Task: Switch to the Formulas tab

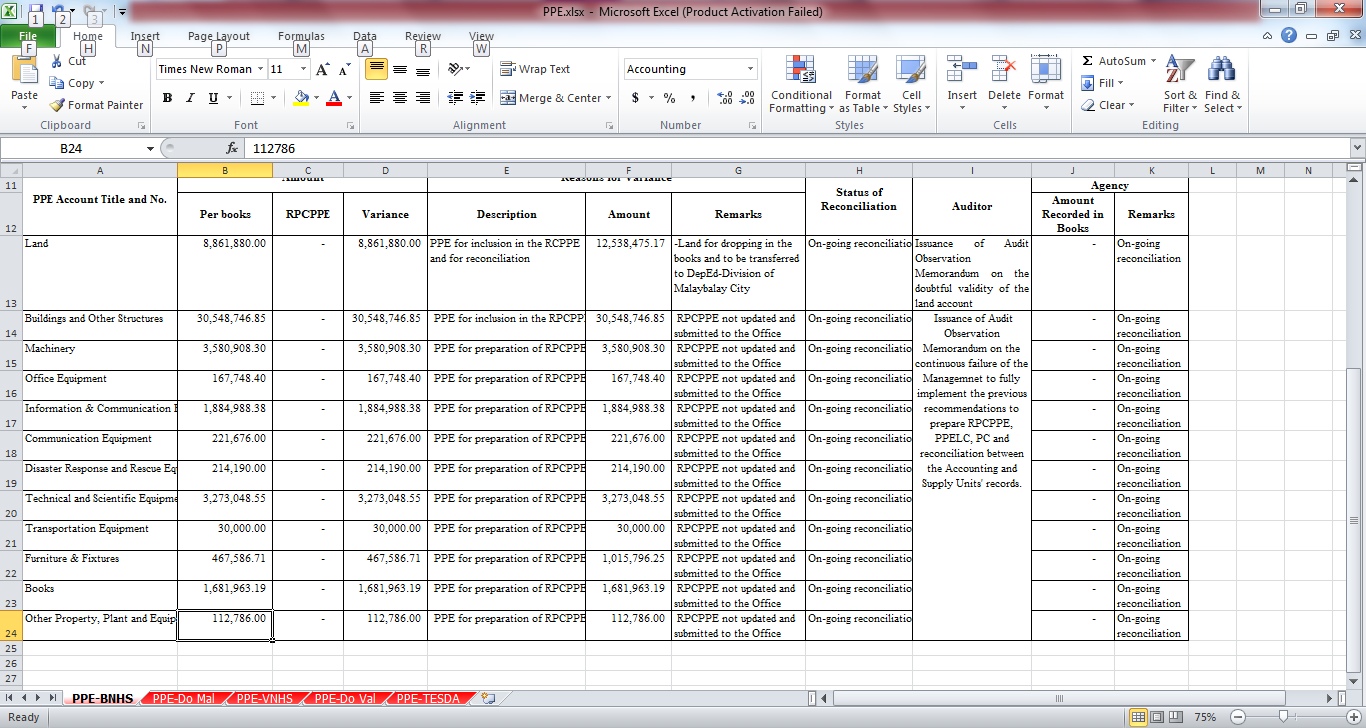Action: (x=301, y=36)
